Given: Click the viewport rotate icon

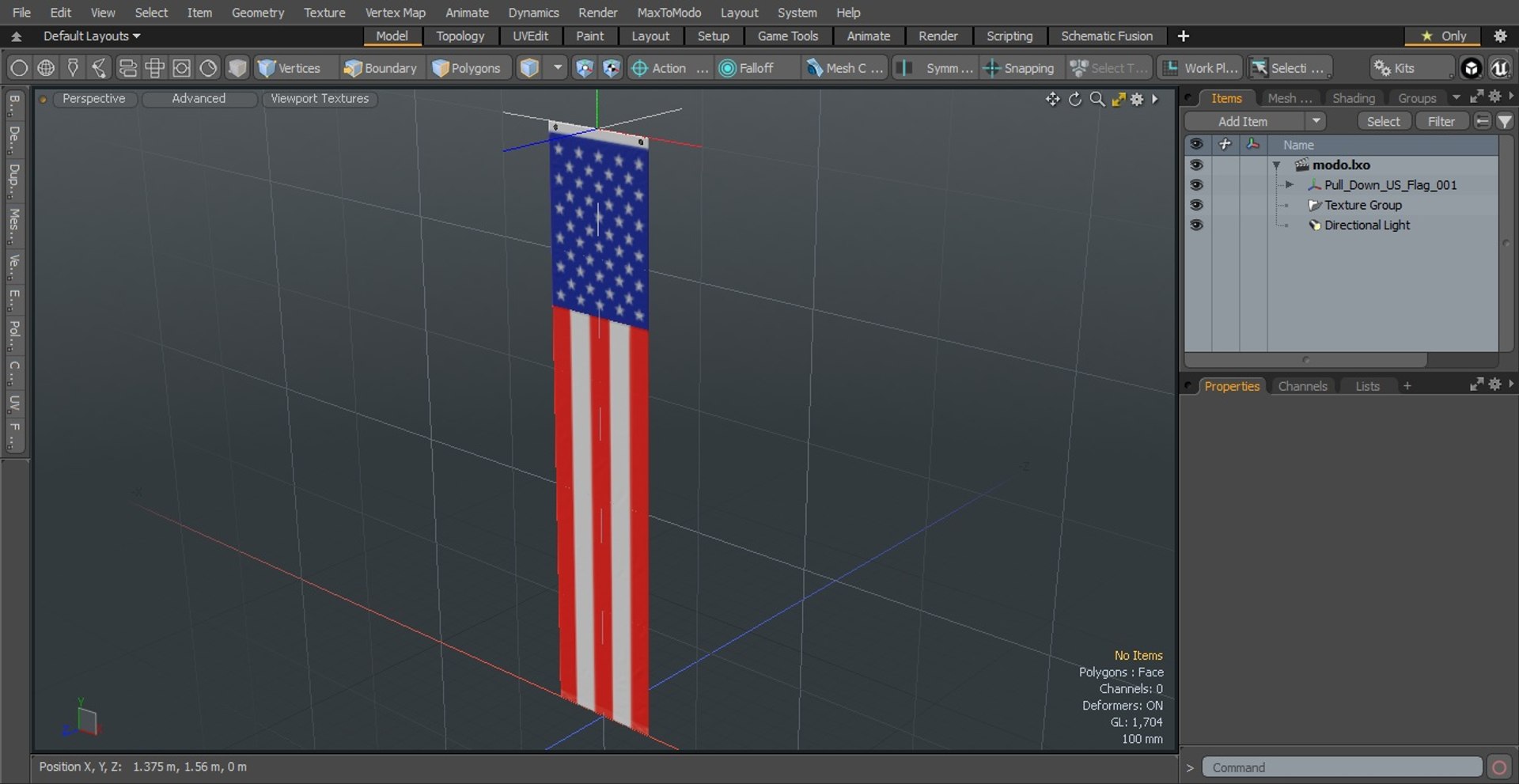Looking at the screenshot, I should pyautogui.click(x=1074, y=99).
